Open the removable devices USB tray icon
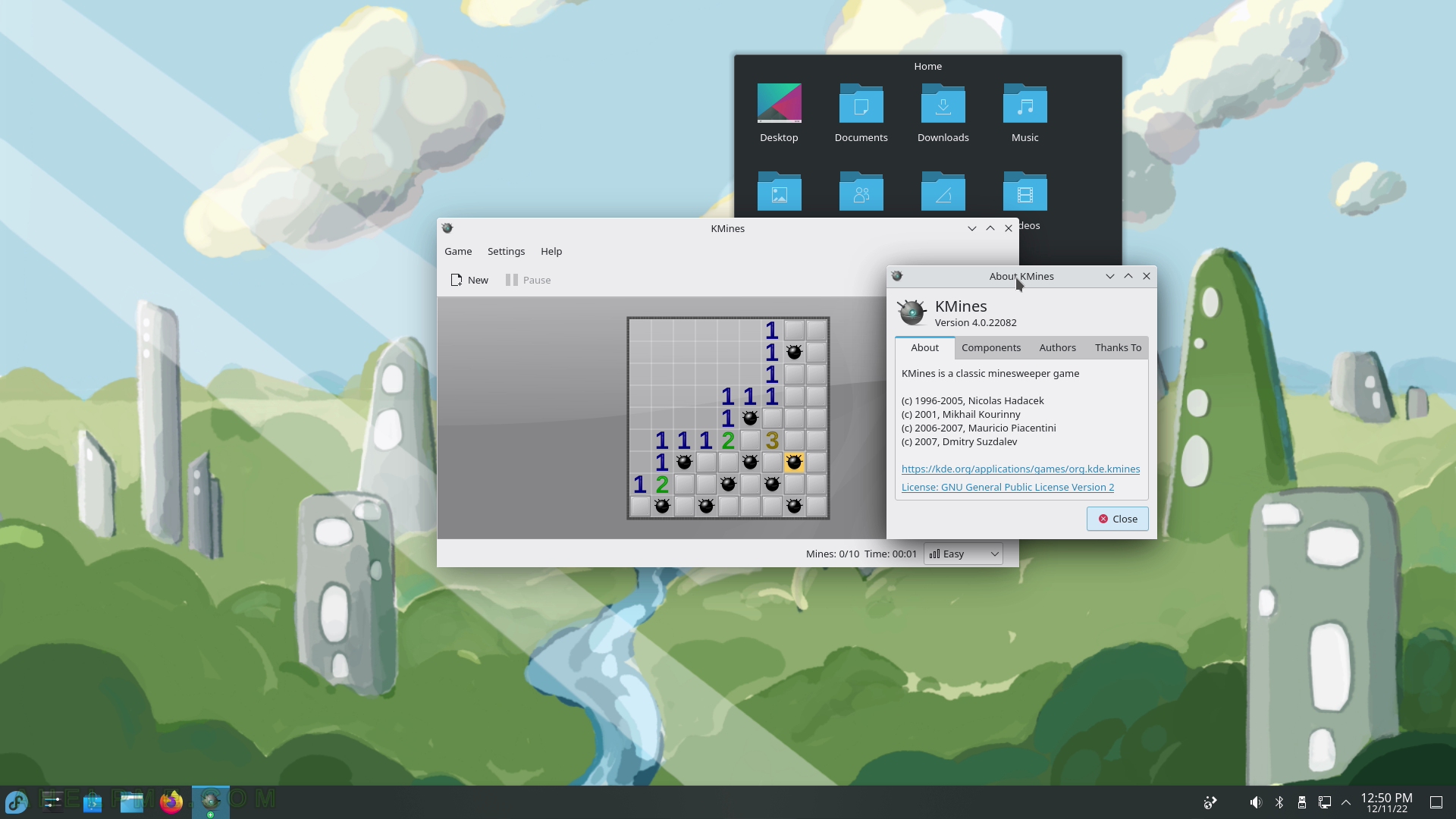 (x=1301, y=802)
